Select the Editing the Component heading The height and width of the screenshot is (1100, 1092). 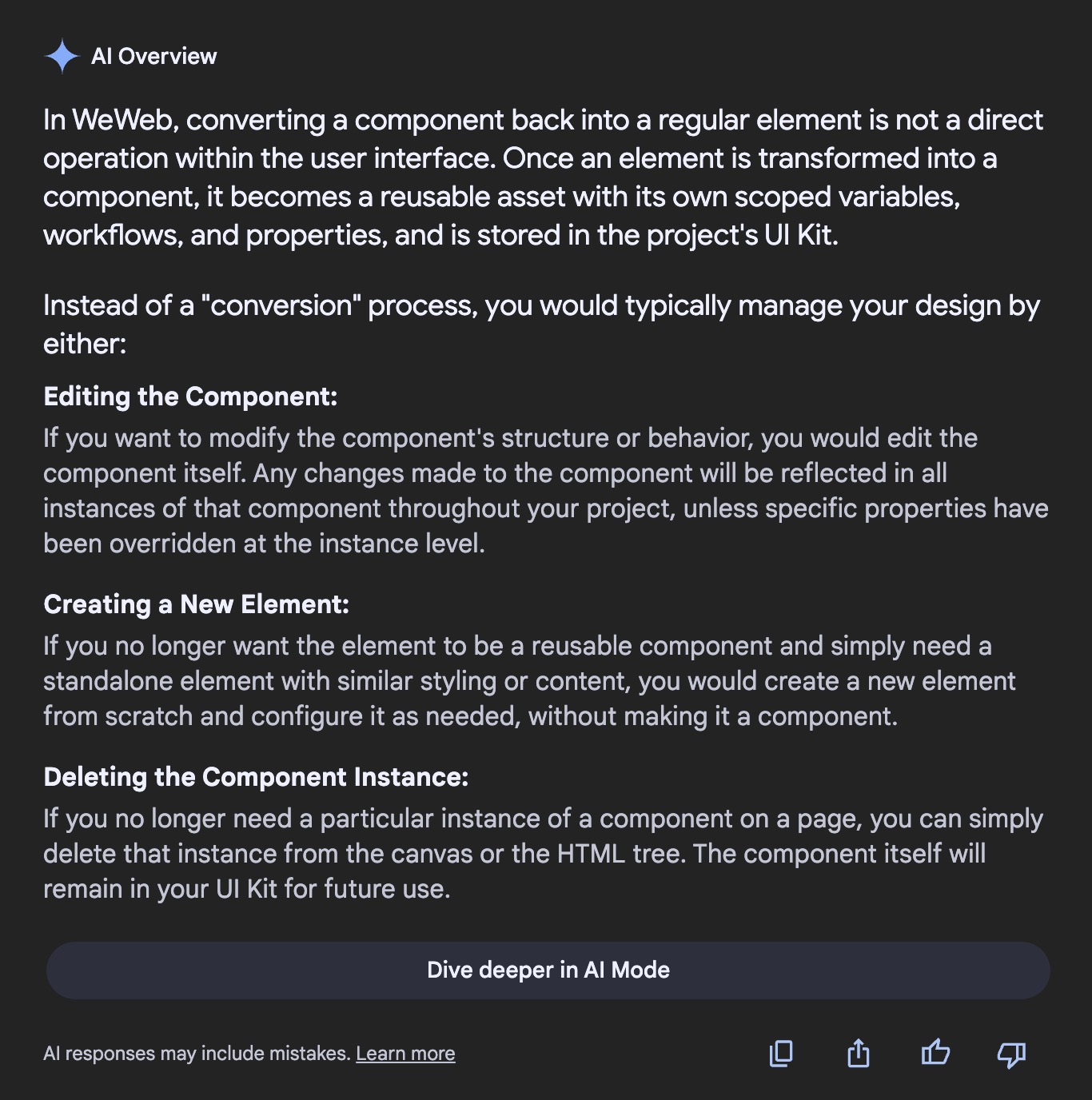[x=190, y=397]
